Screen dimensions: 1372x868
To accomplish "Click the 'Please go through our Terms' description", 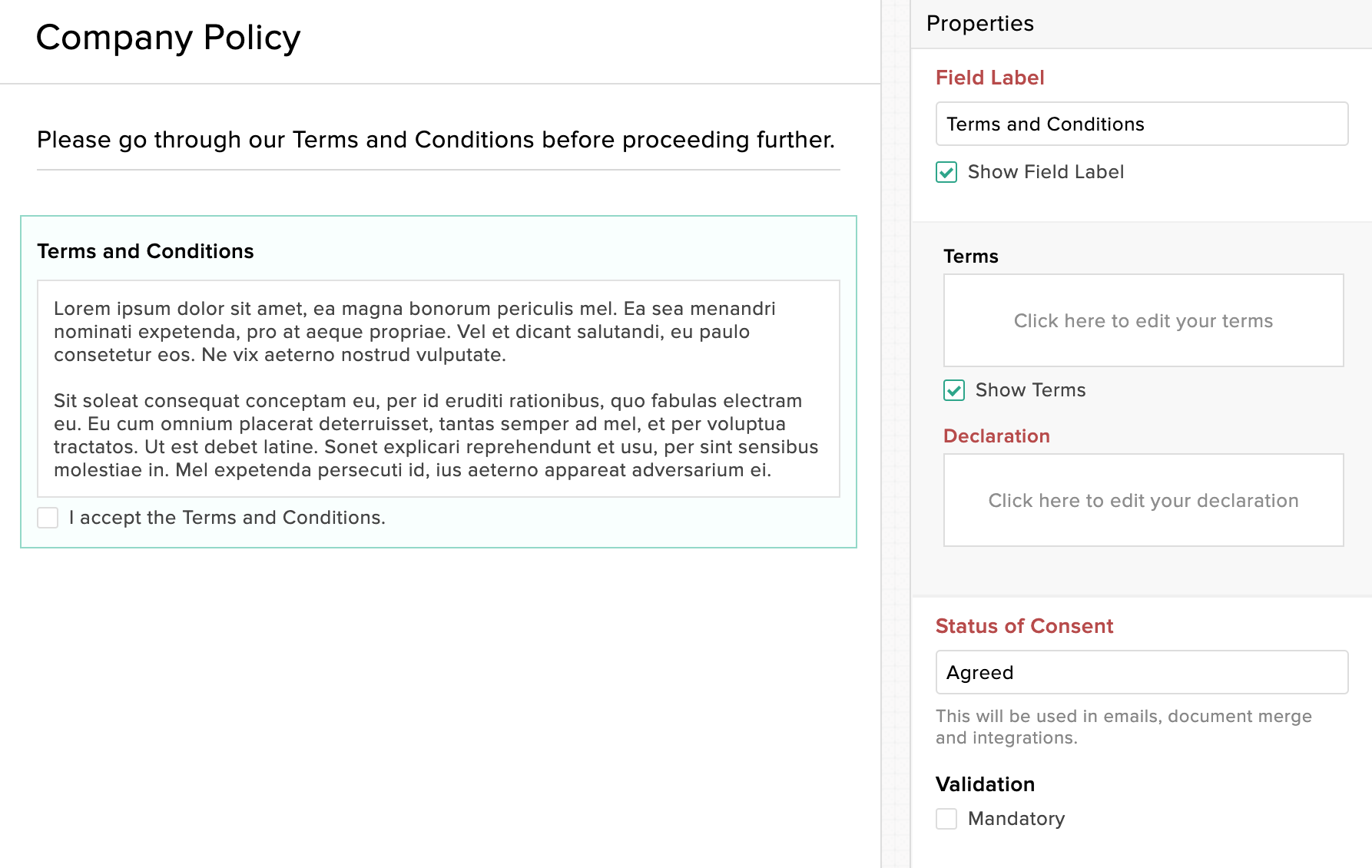I will click(x=436, y=140).
